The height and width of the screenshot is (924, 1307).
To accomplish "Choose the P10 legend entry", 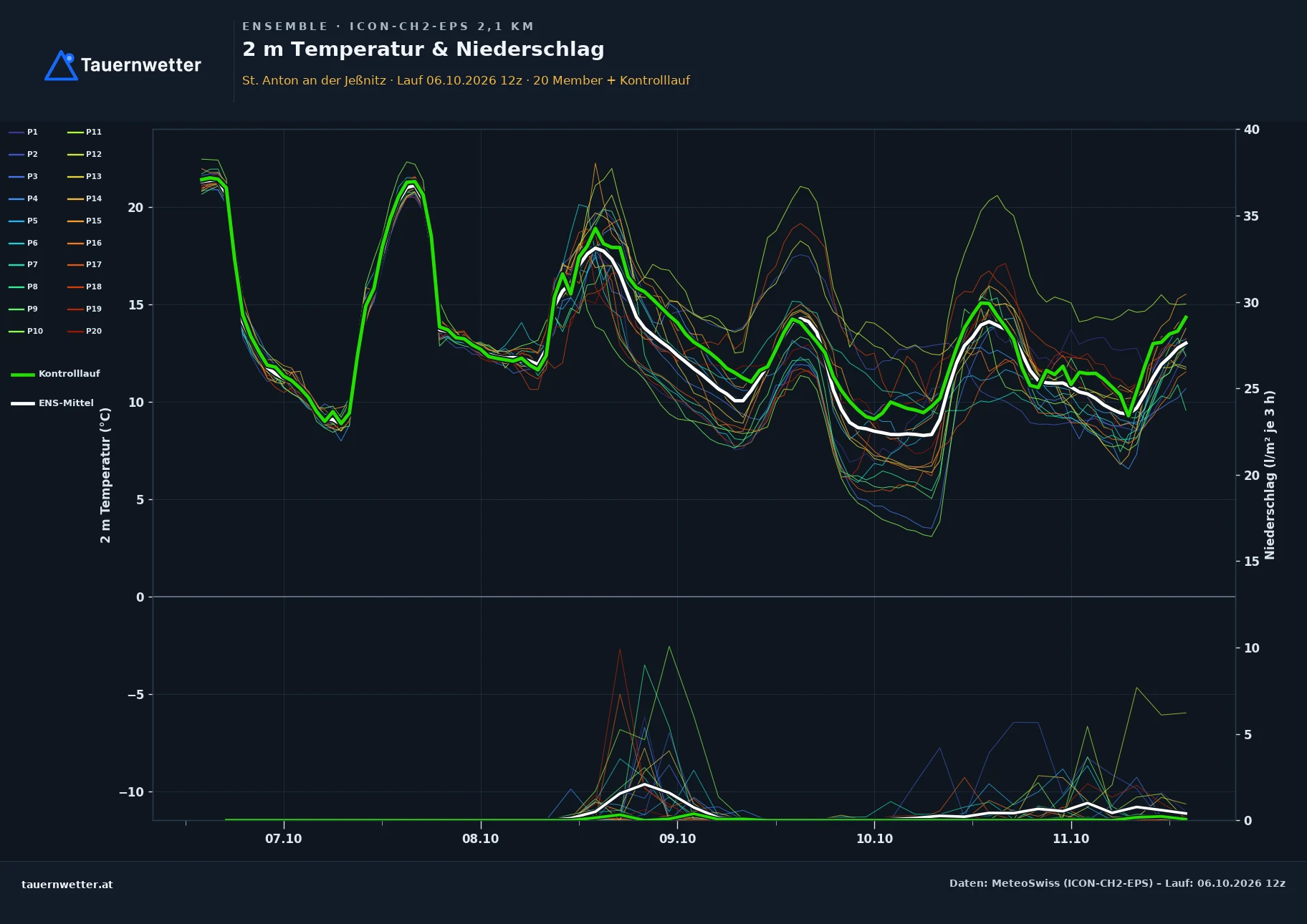I will (26, 332).
